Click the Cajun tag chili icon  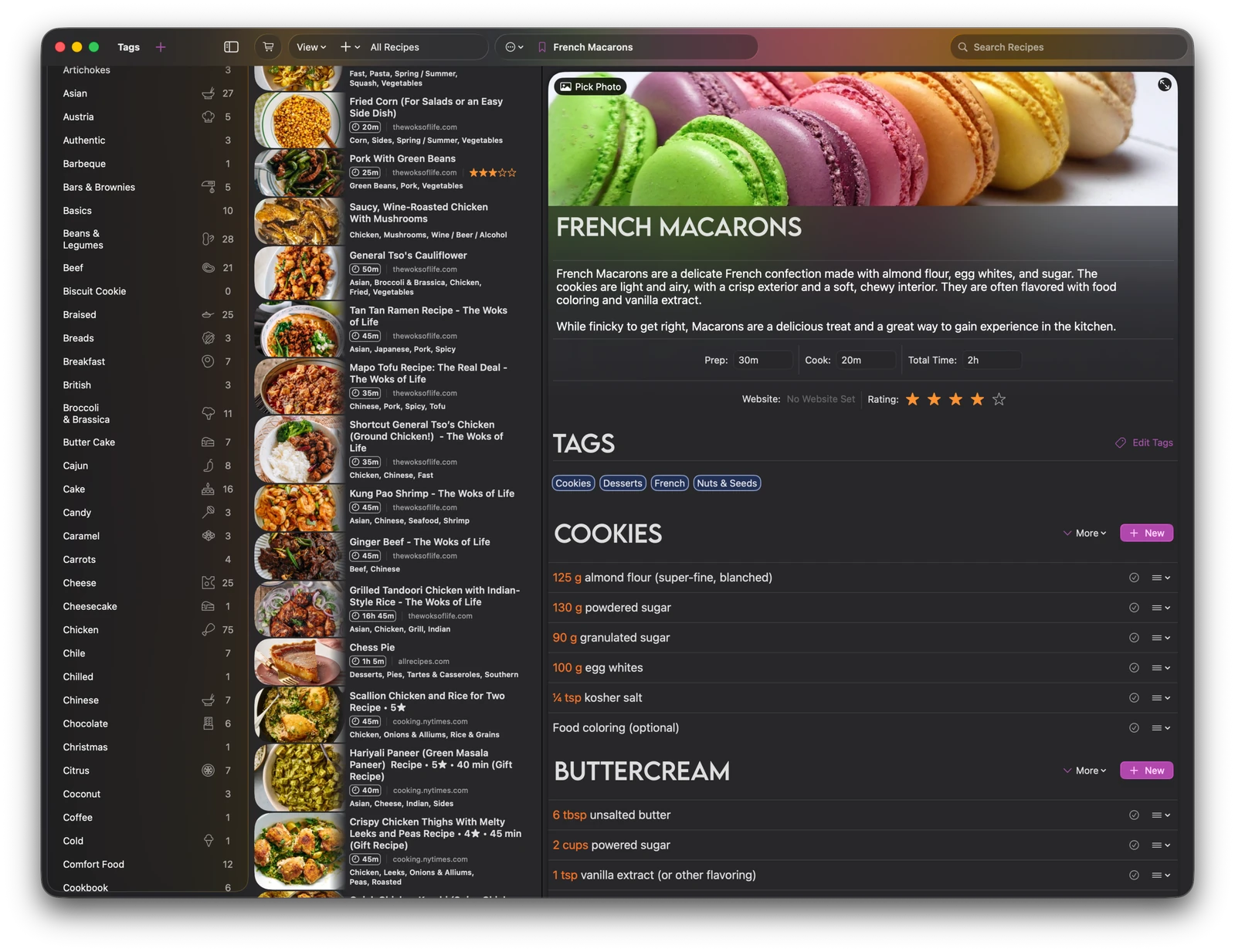[208, 466]
